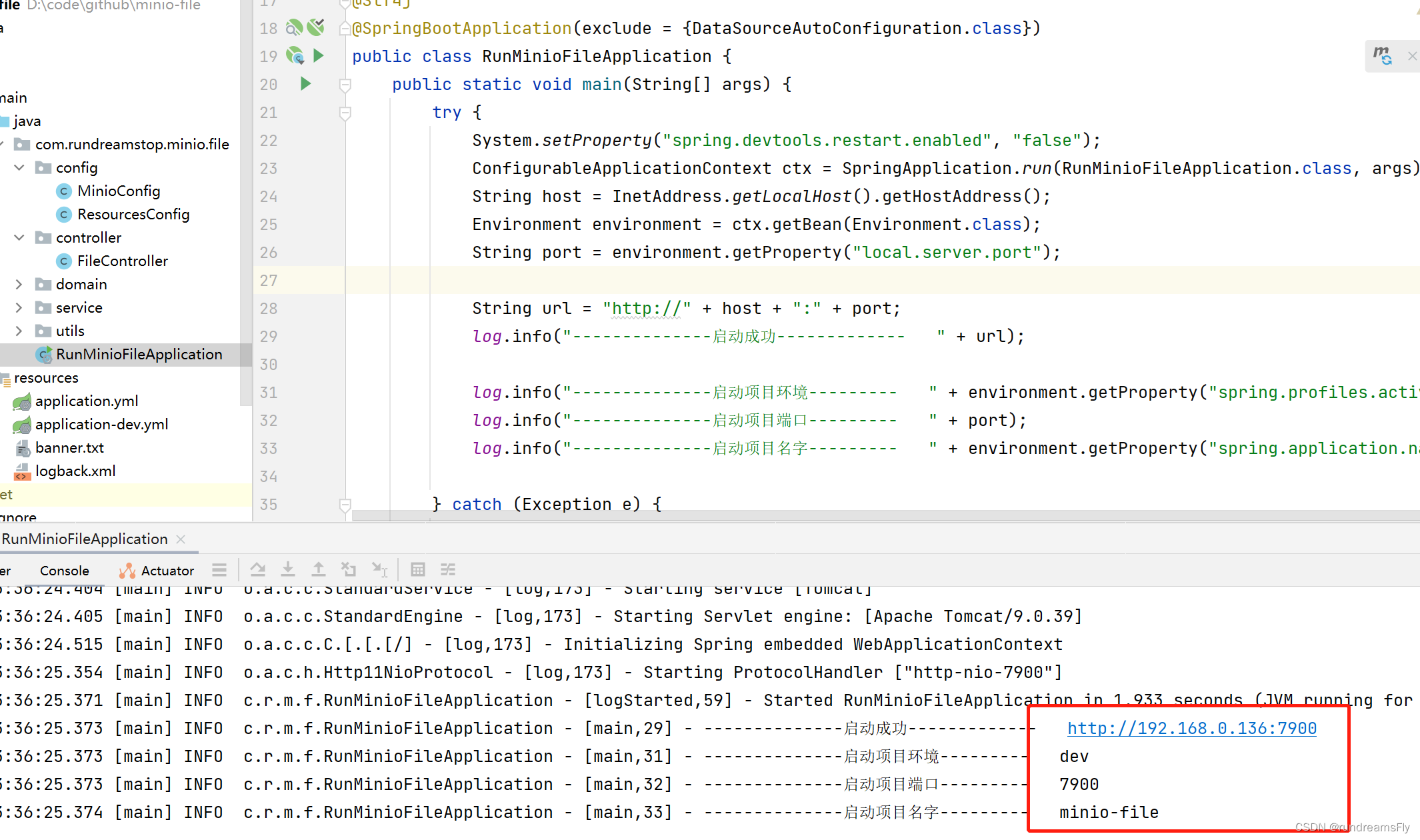
Task: Click the MinioConfig class icon
Action: pyautogui.click(x=64, y=191)
